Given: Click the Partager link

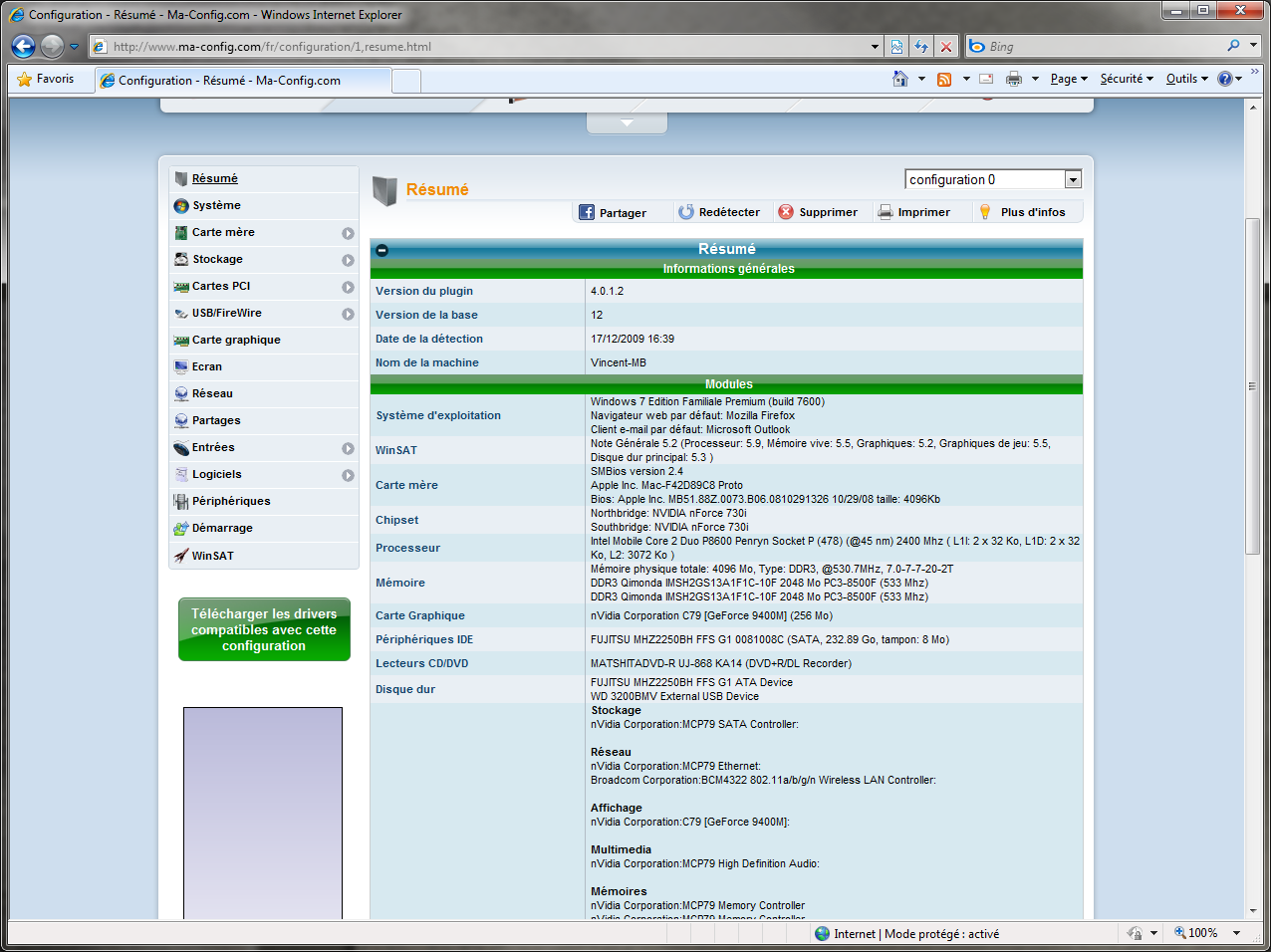Looking at the screenshot, I should (x=623, y=213).
